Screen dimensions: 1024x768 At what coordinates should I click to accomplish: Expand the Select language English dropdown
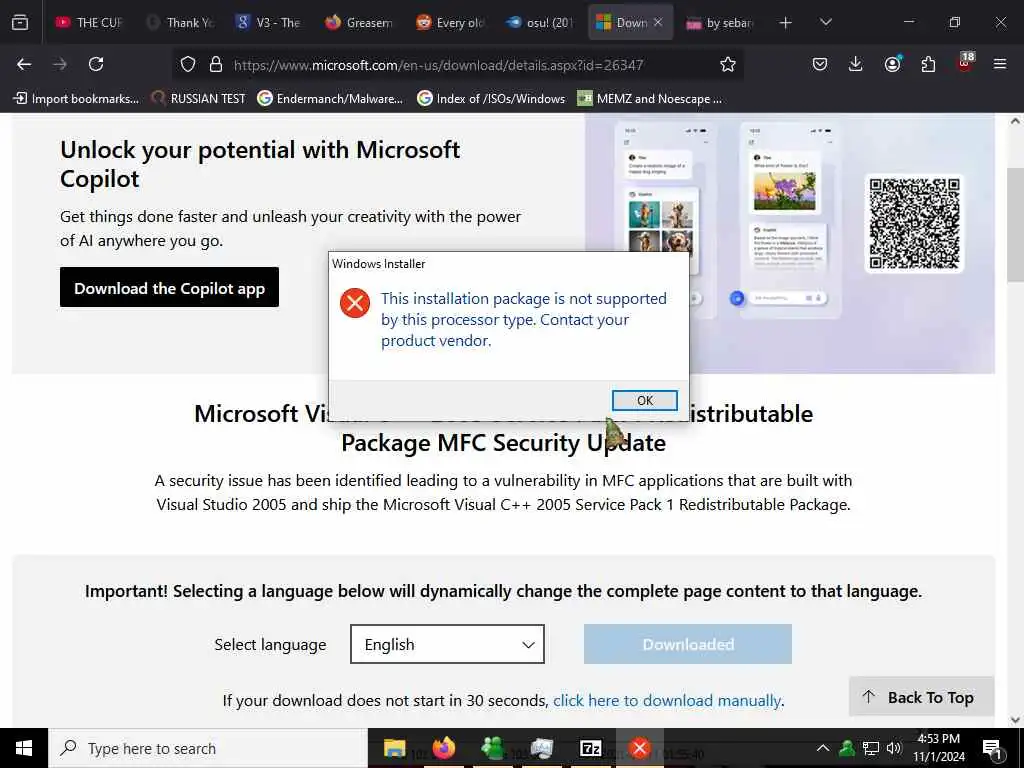pos(447,644)
